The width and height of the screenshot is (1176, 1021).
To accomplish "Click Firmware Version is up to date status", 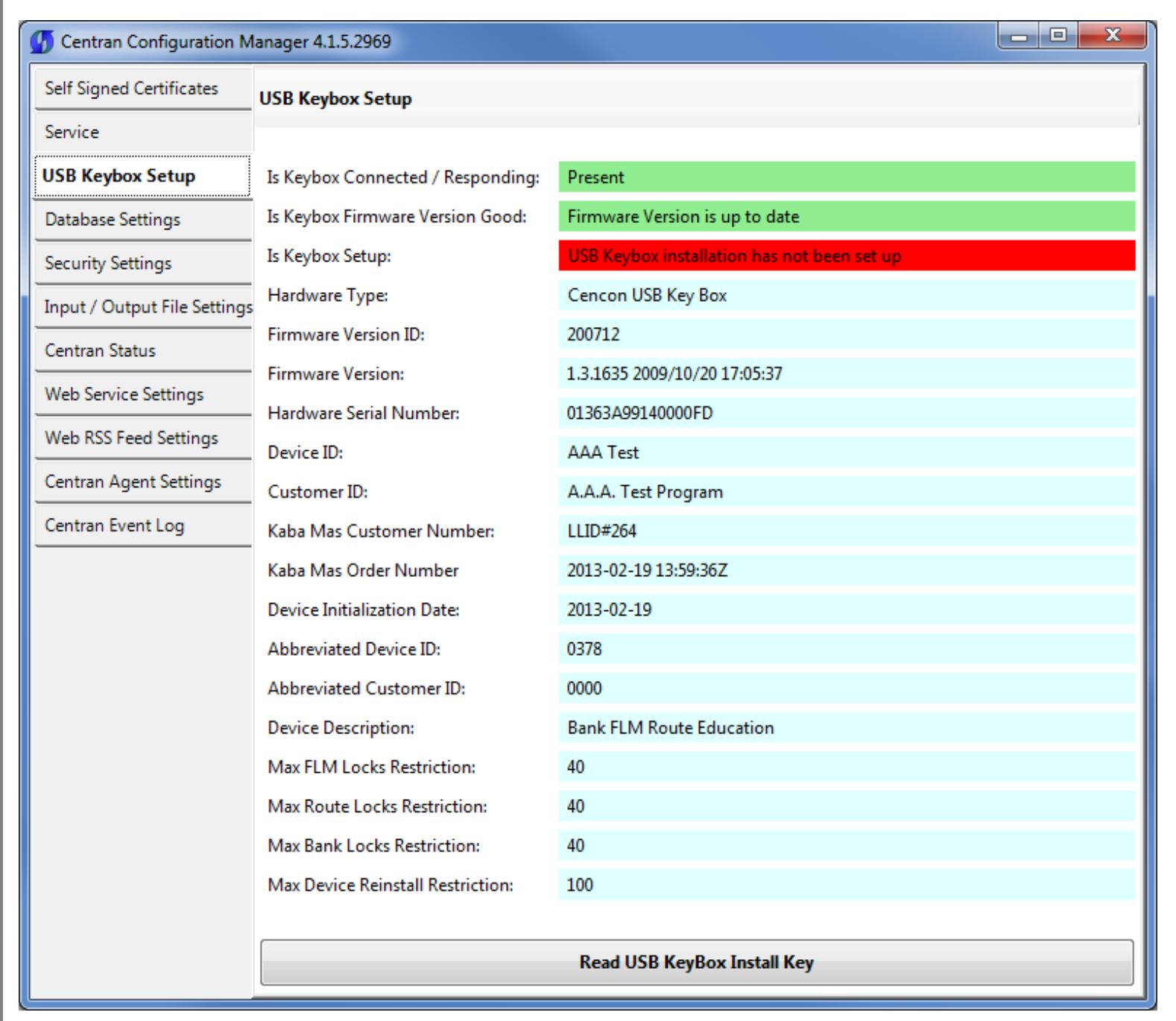I will pos(847,217).
